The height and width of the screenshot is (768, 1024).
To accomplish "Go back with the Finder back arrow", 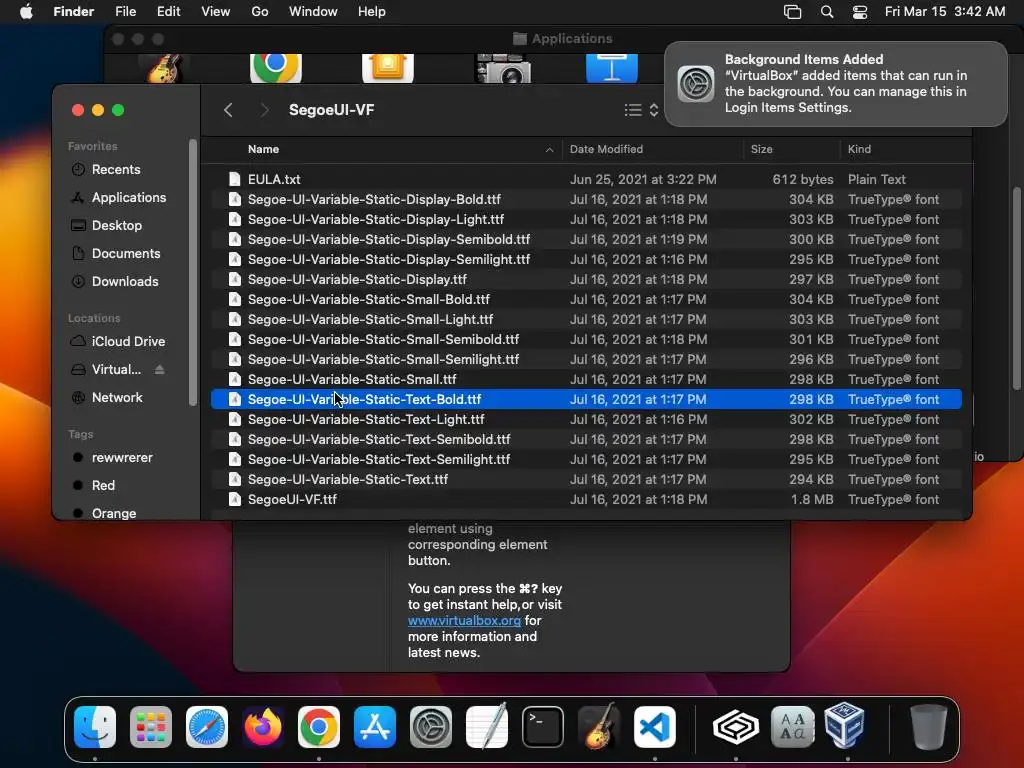I will 228,110.
